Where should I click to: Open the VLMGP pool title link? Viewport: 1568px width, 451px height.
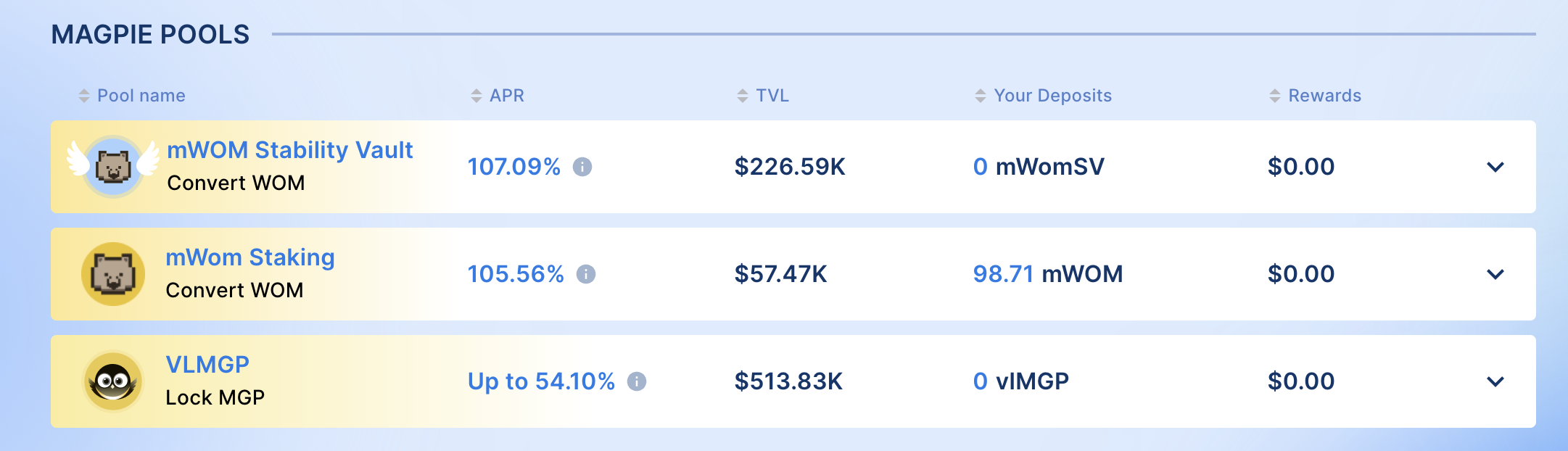[x=207, y=365]
